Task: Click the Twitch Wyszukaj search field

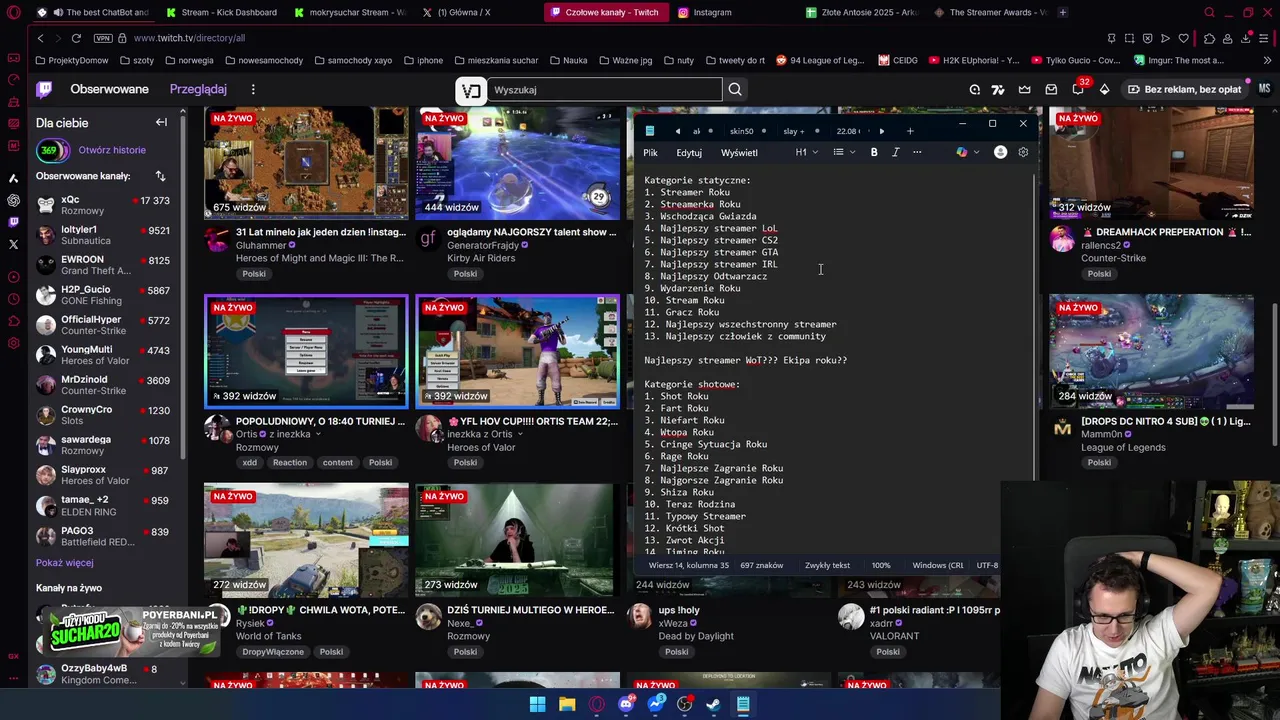Action: (x=603, y=90)
